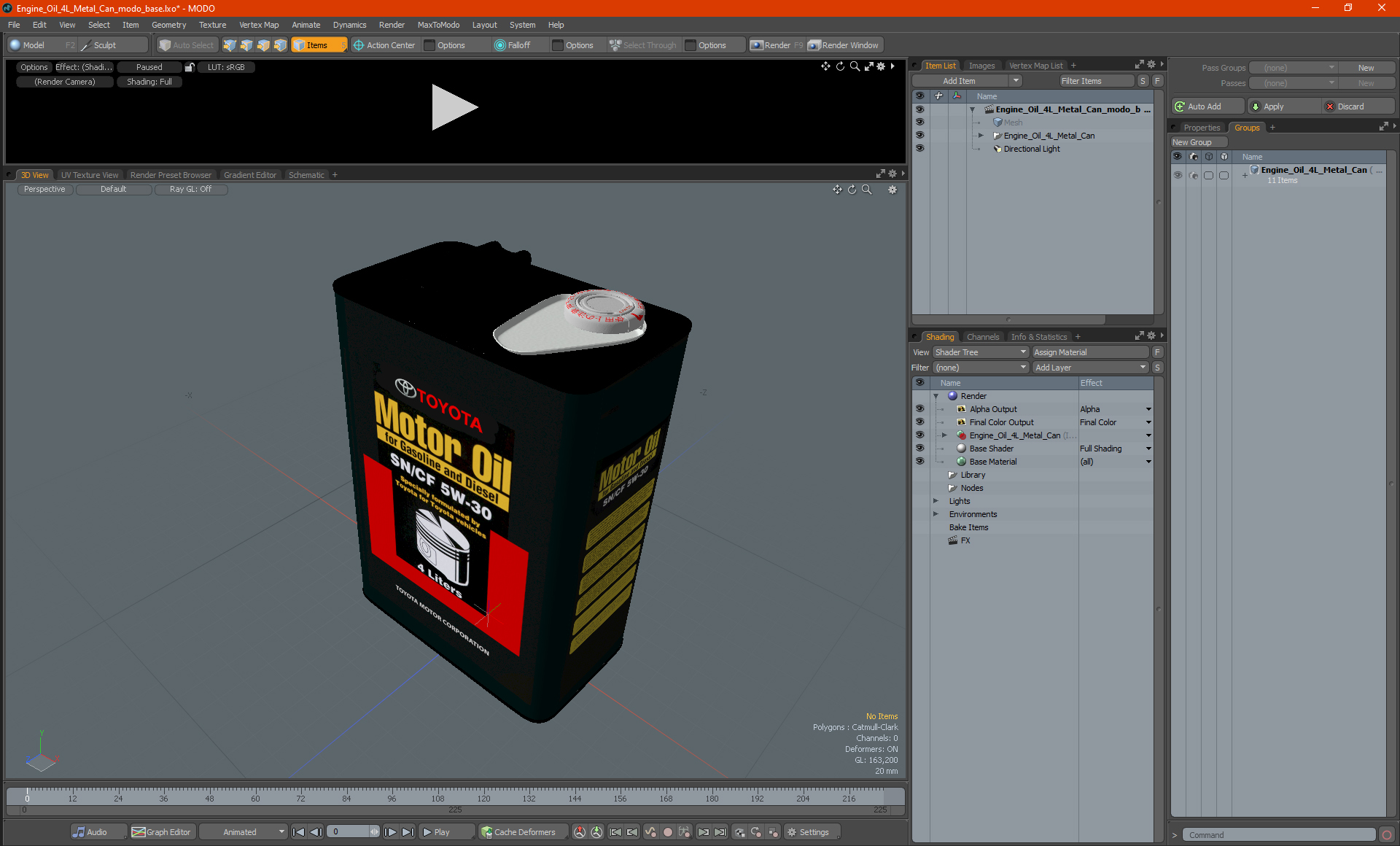Select Vertices selection mode cube icon

(x=230, y=45)
